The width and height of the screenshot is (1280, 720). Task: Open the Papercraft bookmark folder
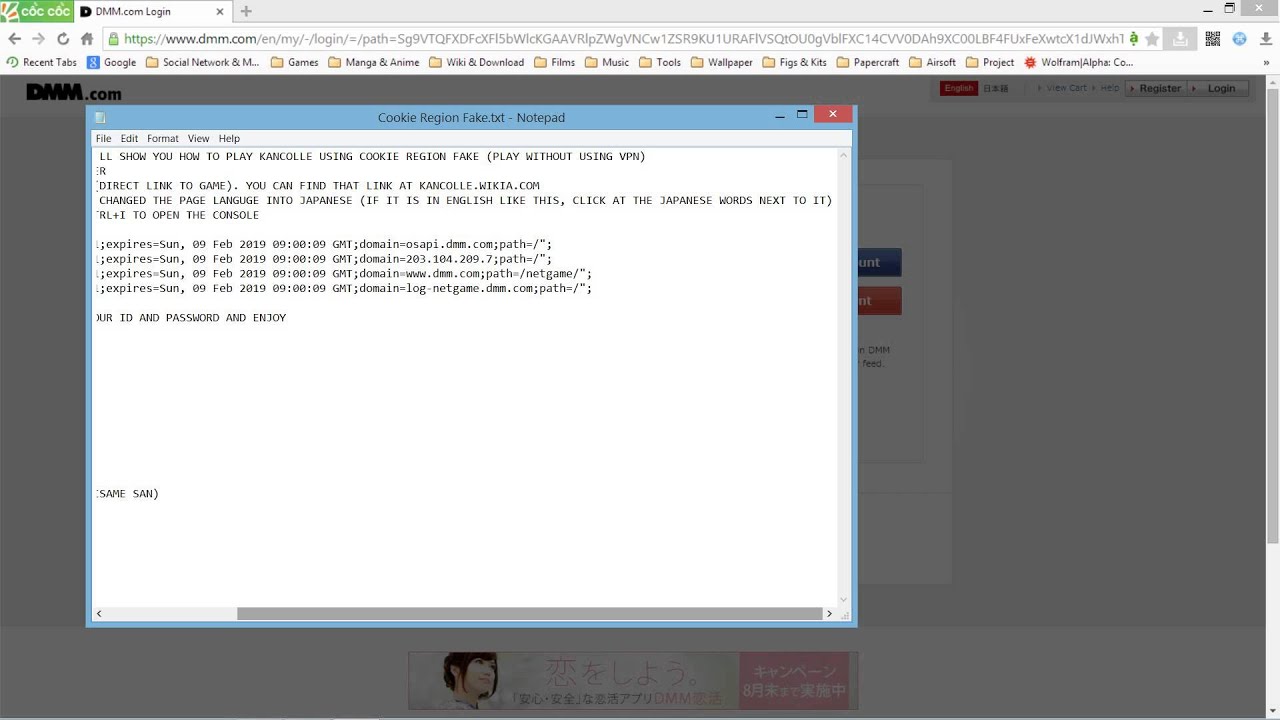point(867,62)
